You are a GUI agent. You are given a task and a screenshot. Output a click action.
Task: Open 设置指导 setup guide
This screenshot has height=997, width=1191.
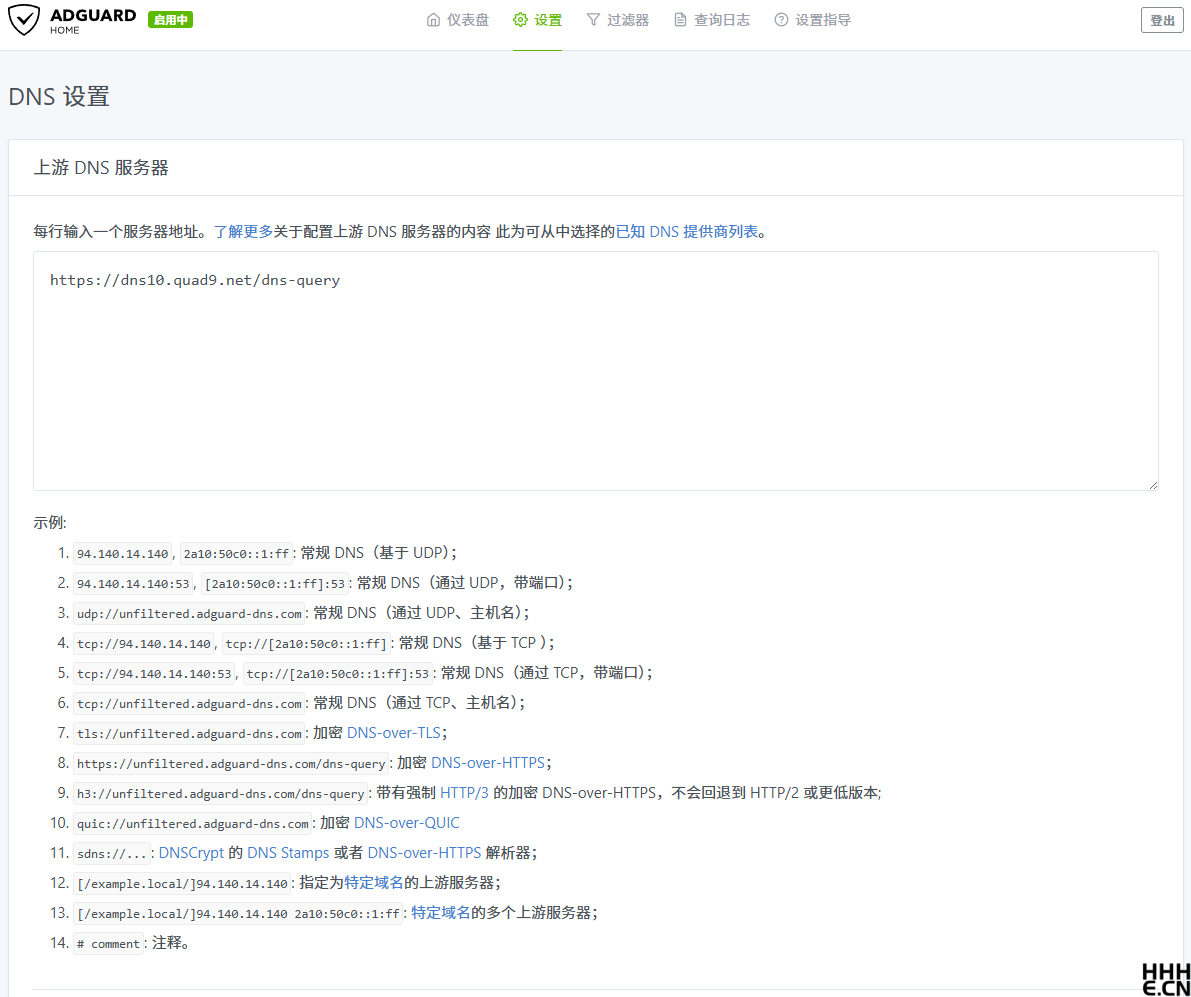coord(813,20)
